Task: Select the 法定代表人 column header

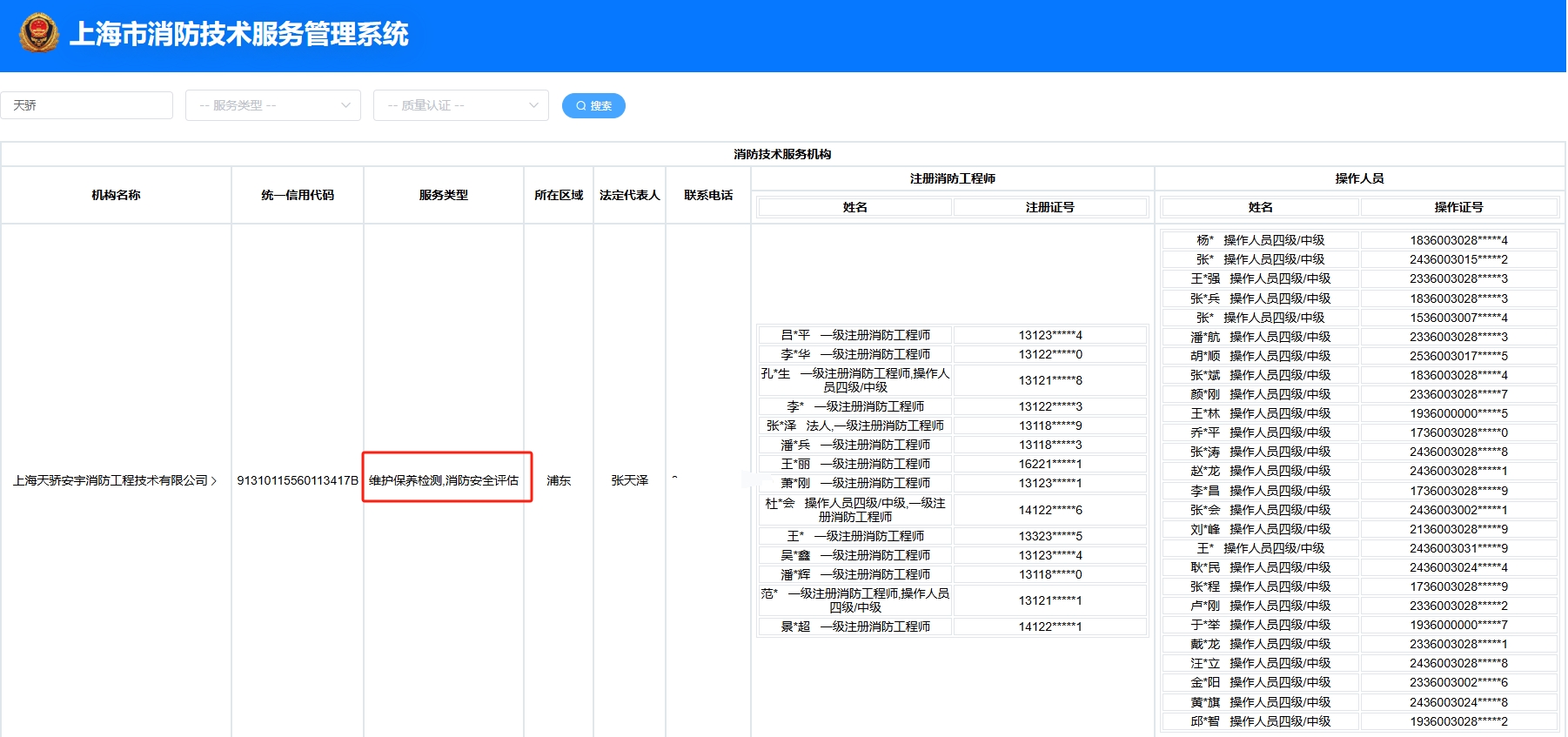Action: tap(630, 195)
